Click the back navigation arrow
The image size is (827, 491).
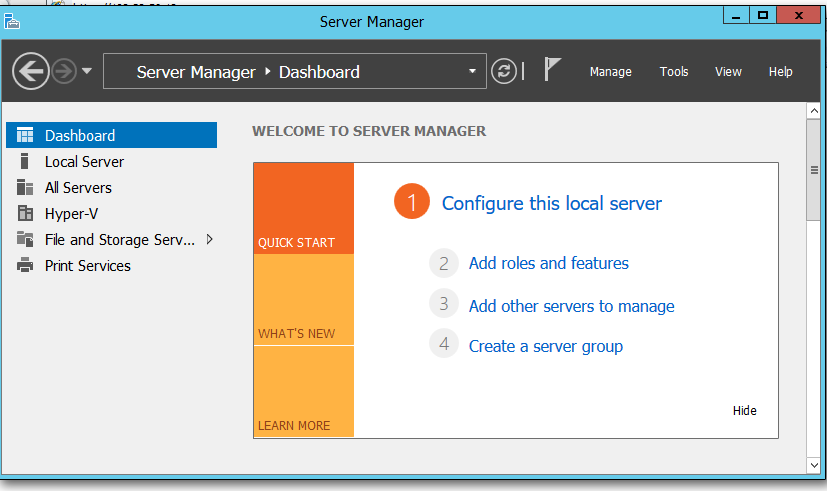pyautogui.click(x=31, y=71)
